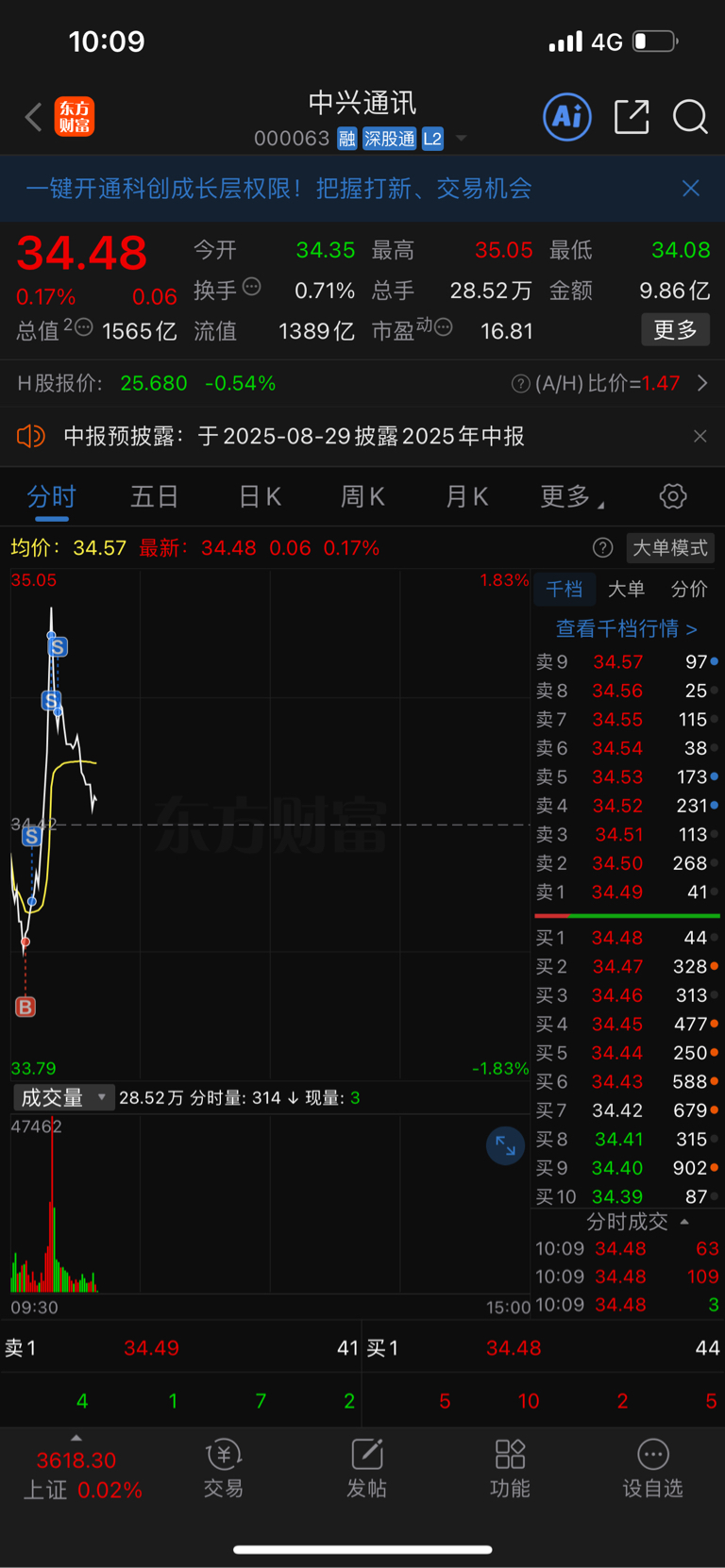725x1568 pixels.
Task: Tap volume bar chart area
Action: (x=270, y=1204)
